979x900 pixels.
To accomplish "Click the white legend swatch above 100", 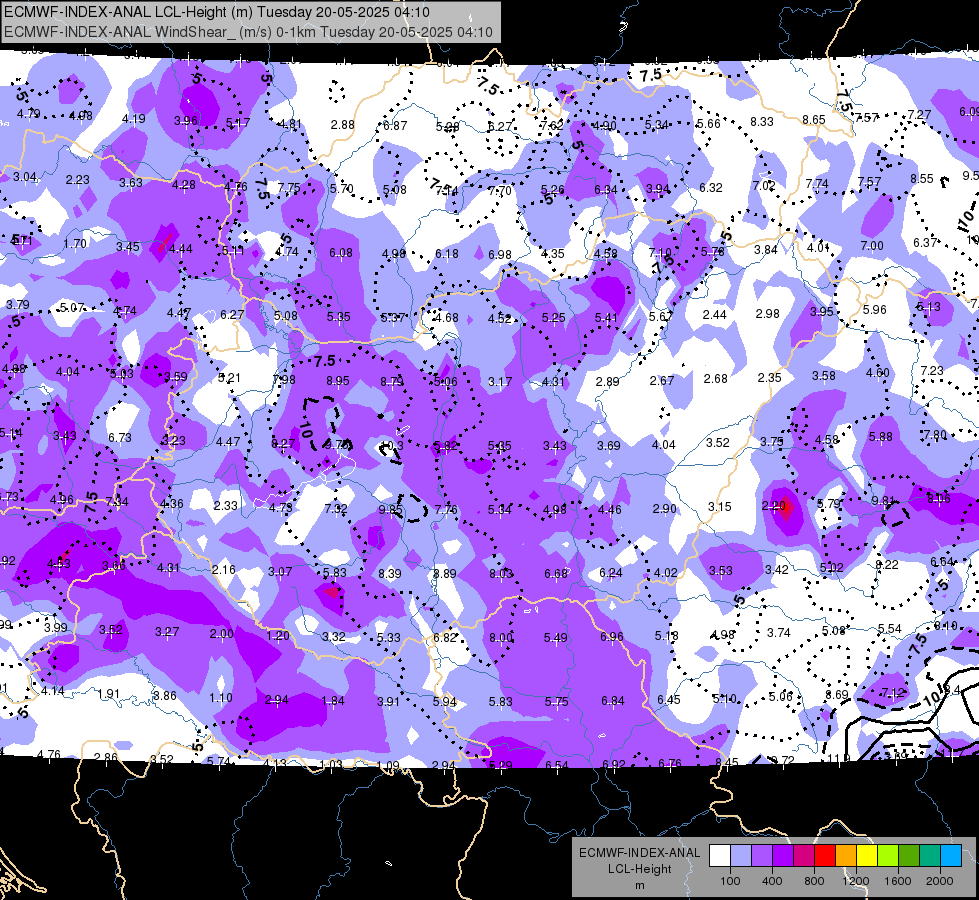I will 720,856.
